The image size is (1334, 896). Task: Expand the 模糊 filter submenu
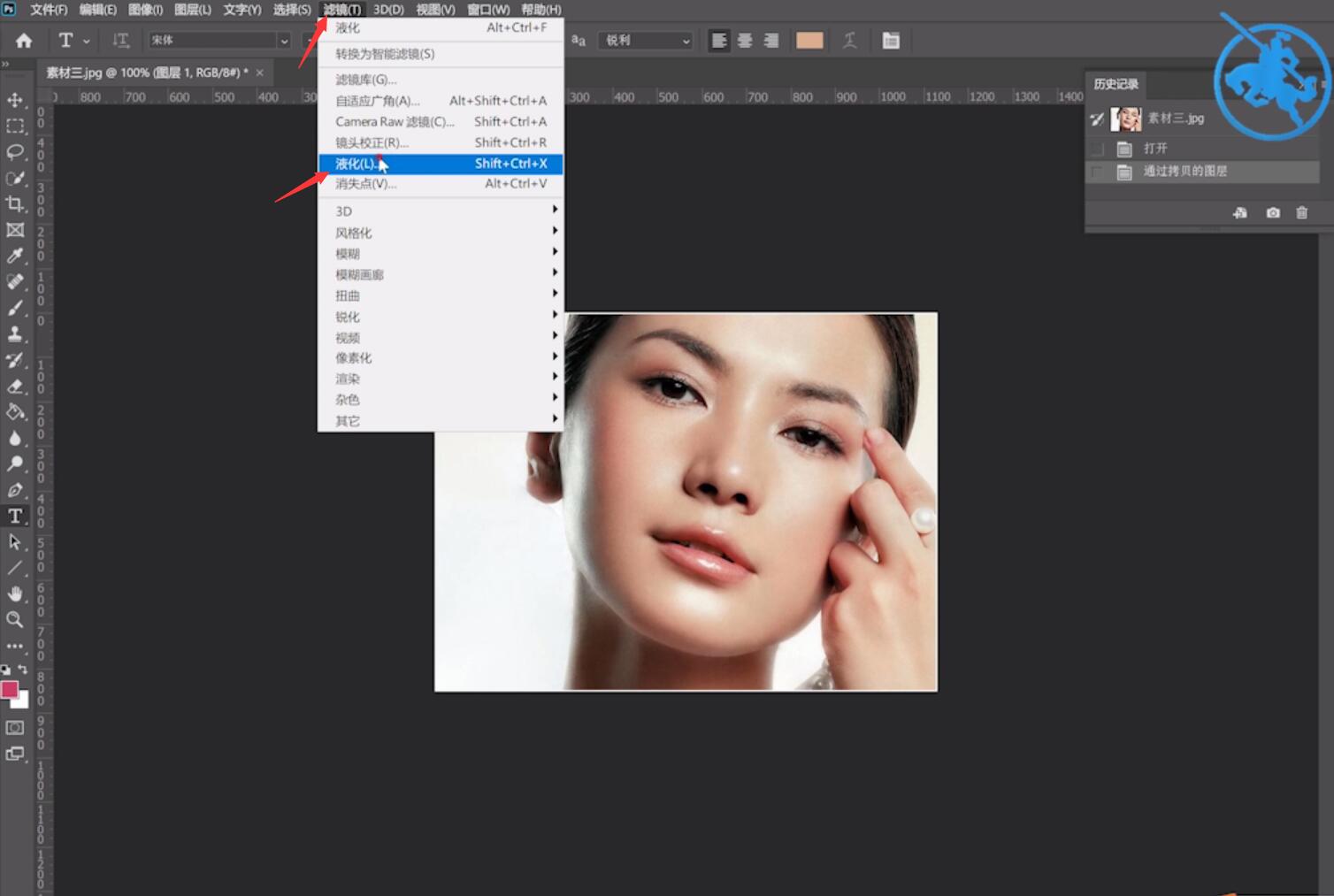(x=441, y=254)
